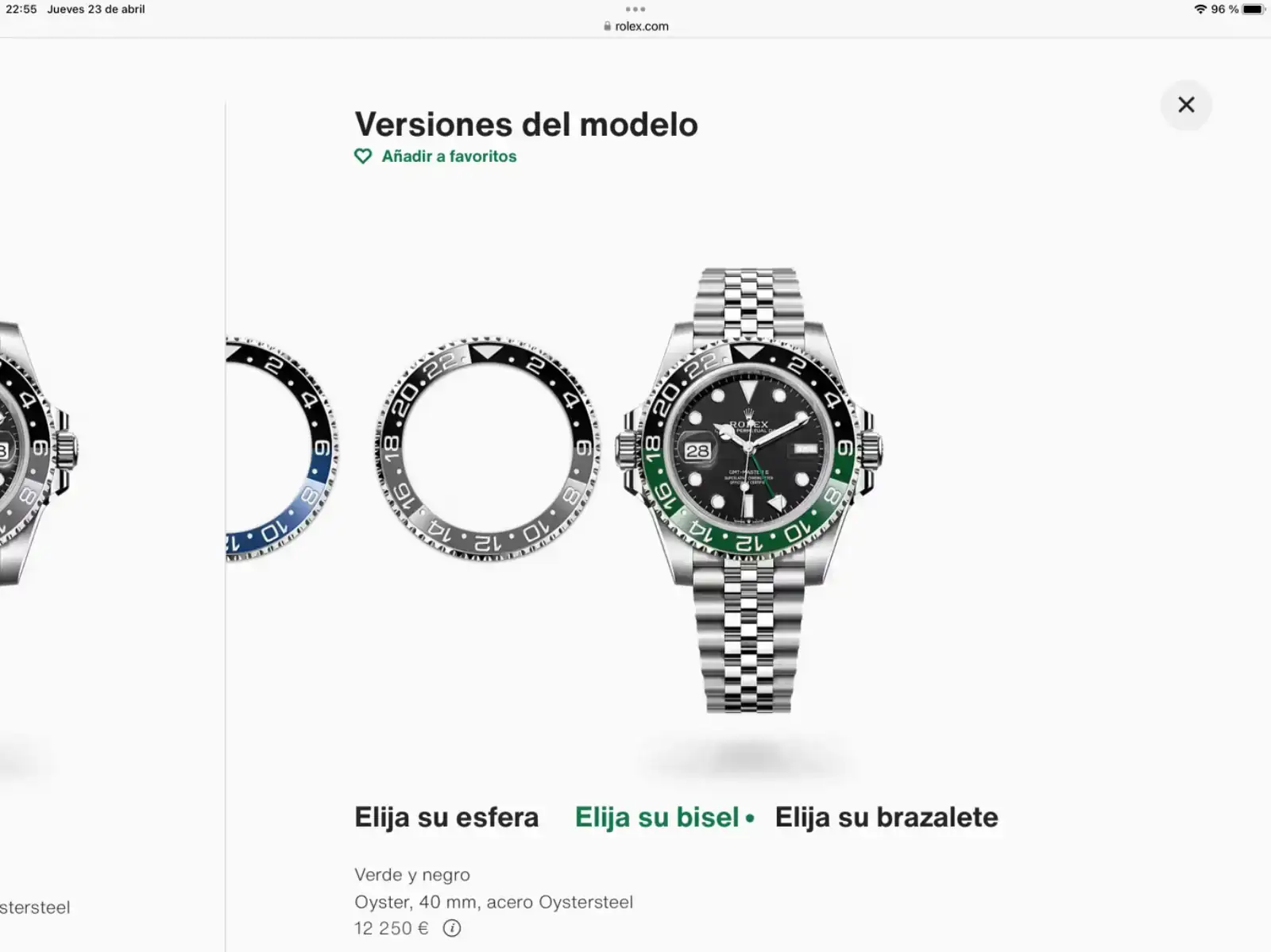Image resolution: width=1271 pixels, height=952 pixels.
Task: Close the model versions overlay
Action: (1186, 105)
